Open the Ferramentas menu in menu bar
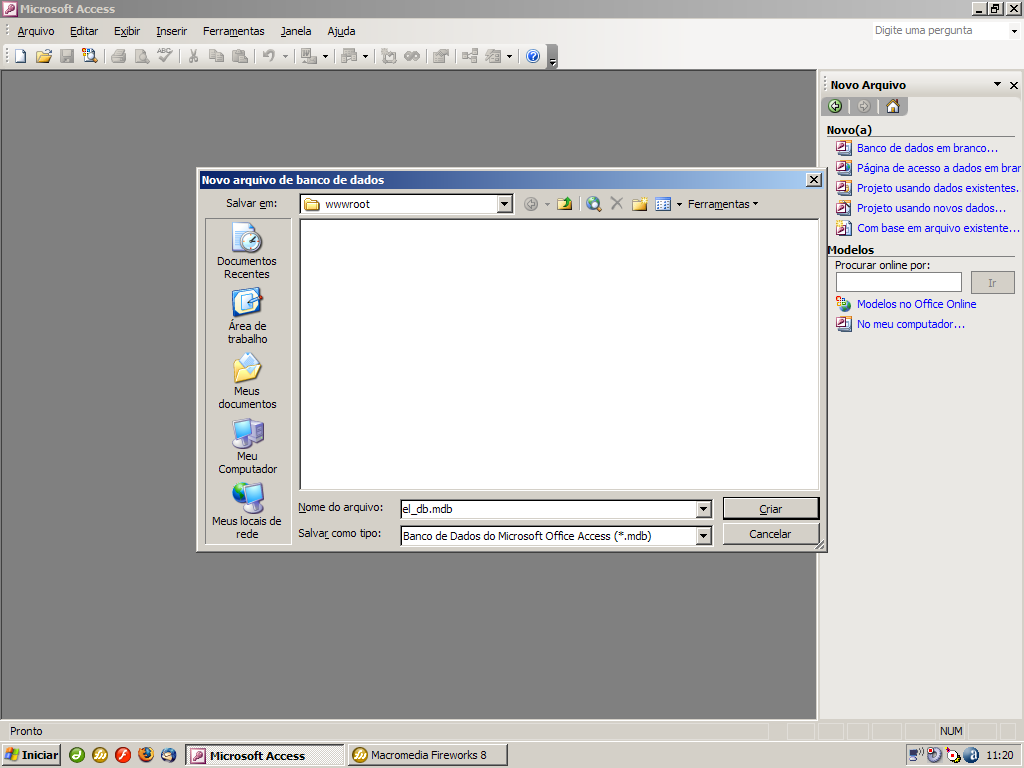Image resolution: width=1024 pixels, height=768 pixels. click(x=234, y=31)
